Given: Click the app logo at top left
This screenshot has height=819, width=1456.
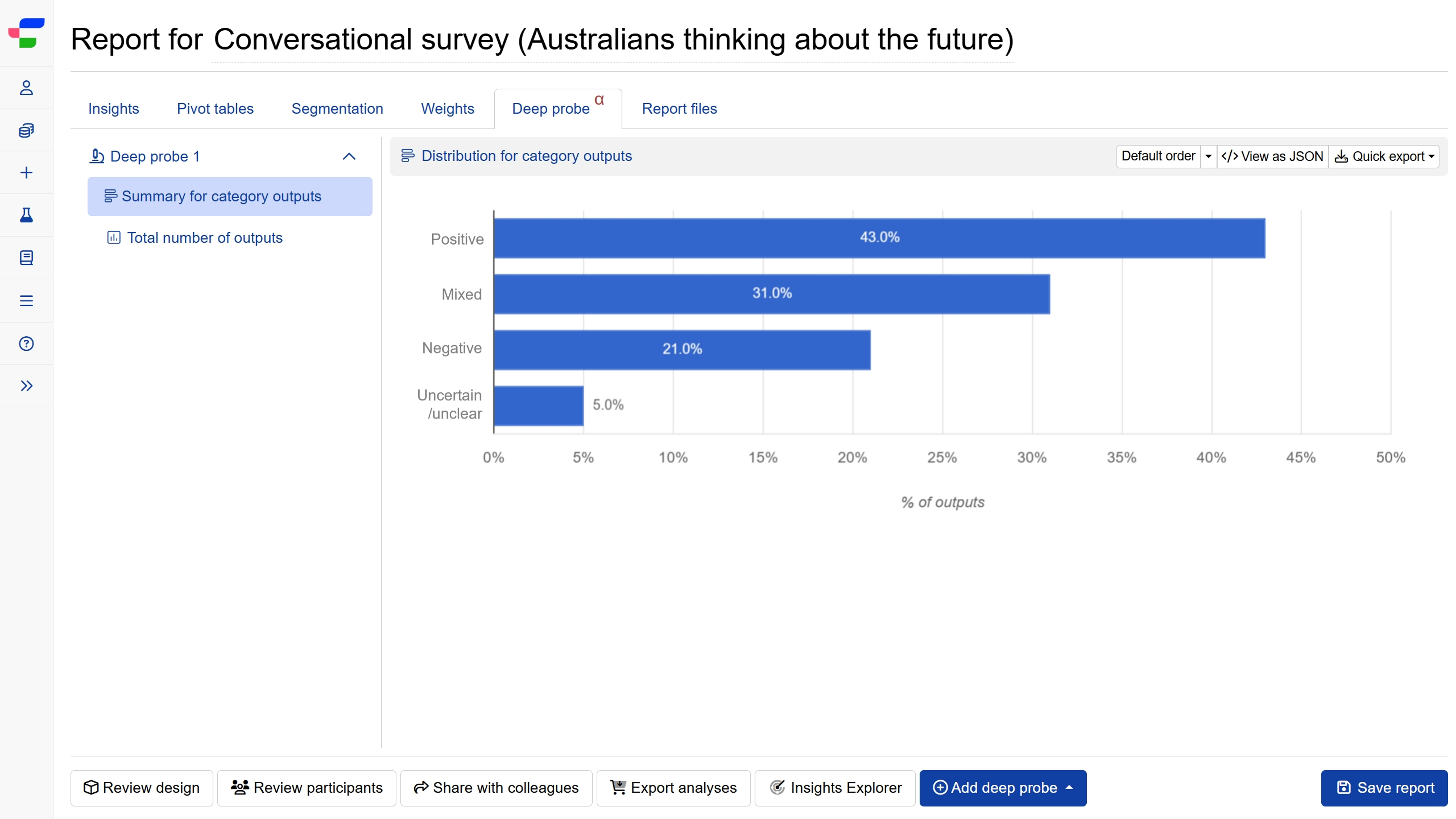Looking at the screenshot, I should pyautogui.click(x=26, y=33).
